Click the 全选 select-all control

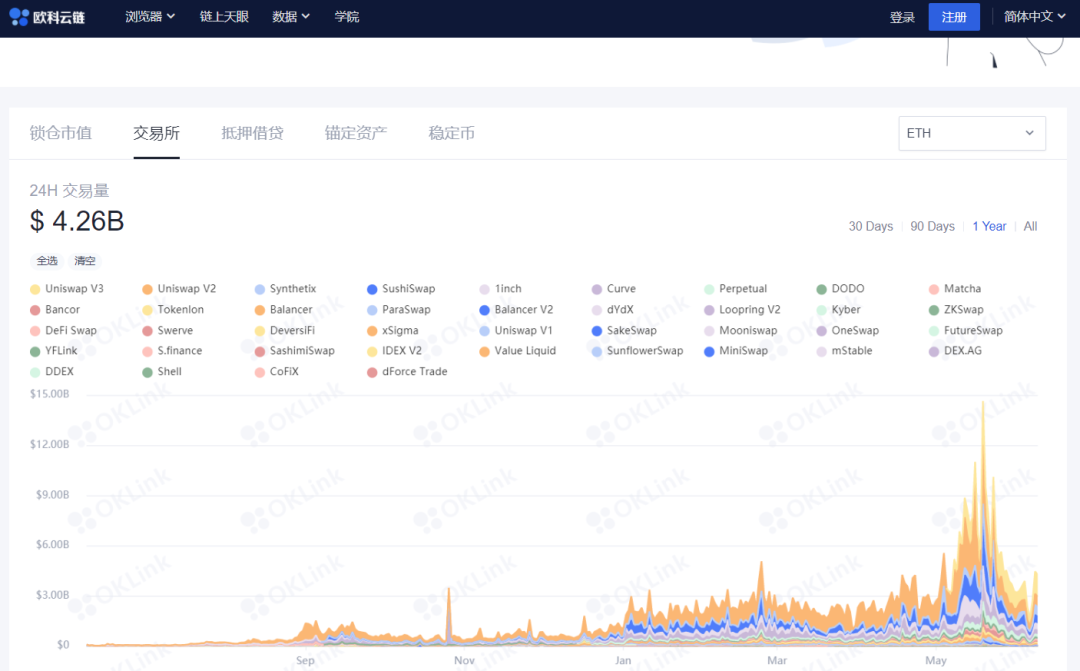47,260
